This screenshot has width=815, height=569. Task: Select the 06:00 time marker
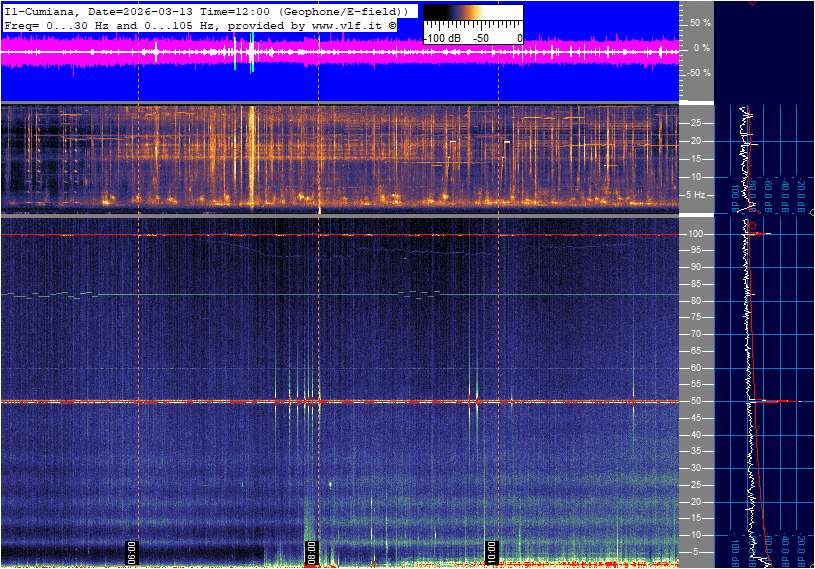click(x=131, y=553)
